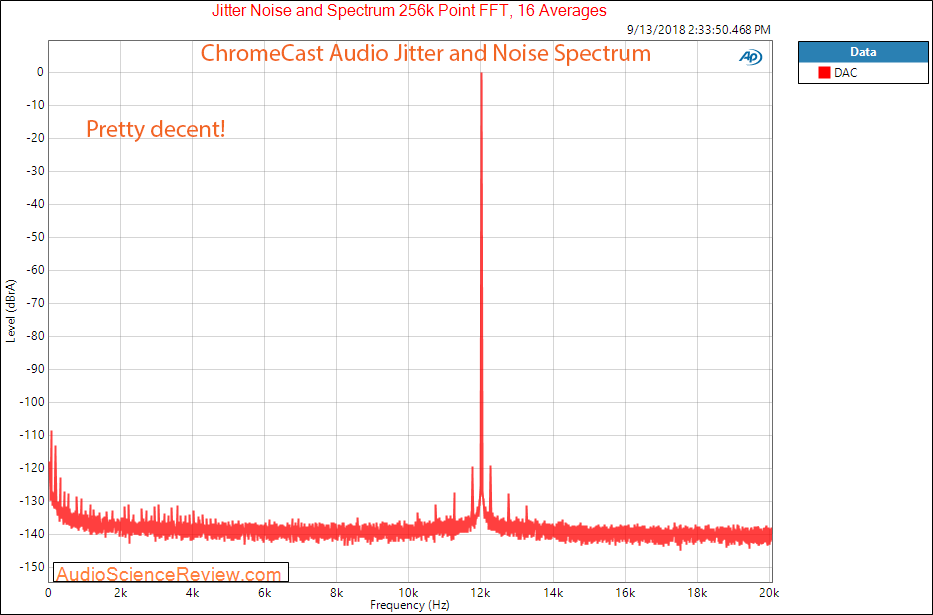Image resolution: width=933 pixels, height=615 pixels.
Task: Click the -150 y-axis tick label
Action: (32, 567)
